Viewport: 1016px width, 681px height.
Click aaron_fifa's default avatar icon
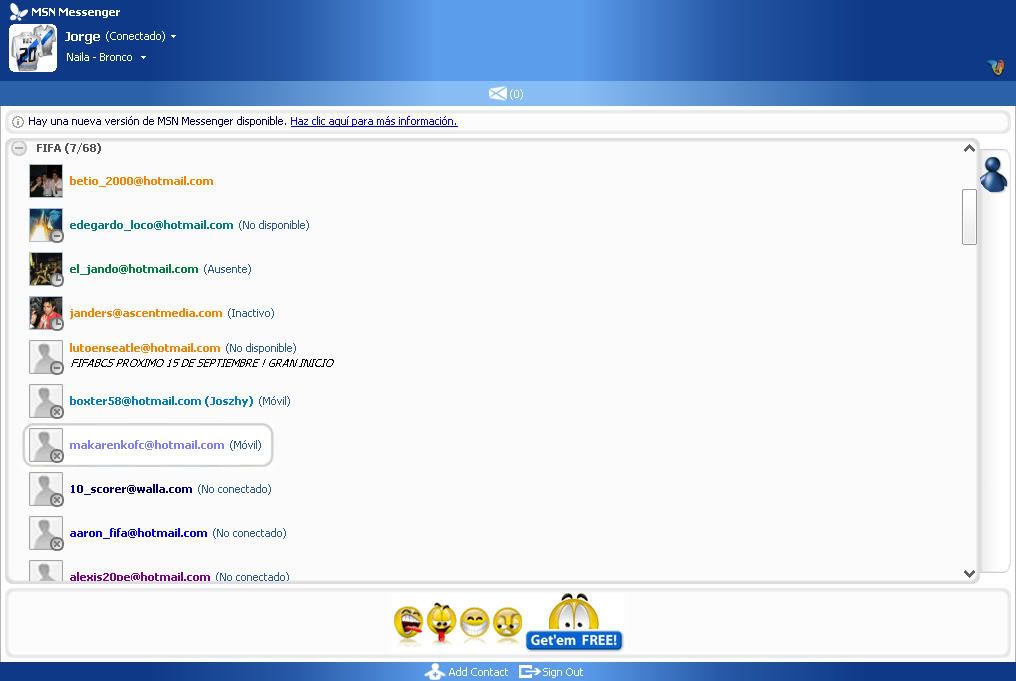pos(46,533)
